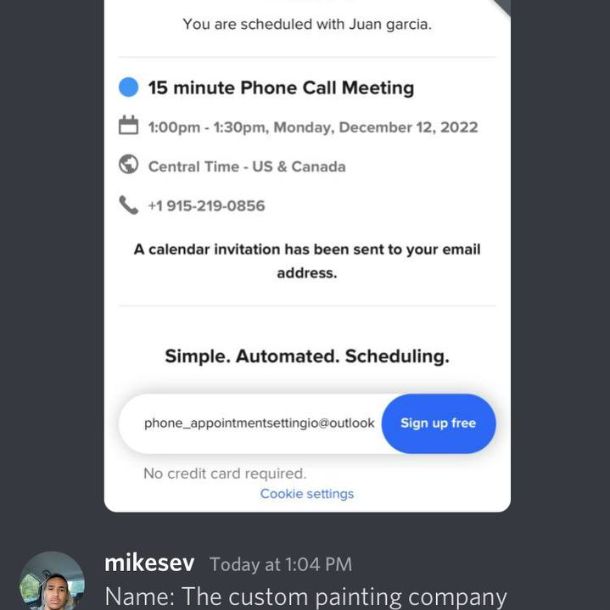The image size is (610, 610).
Task: Click the Central Time - US & Canada text
Action: point(247,167)
